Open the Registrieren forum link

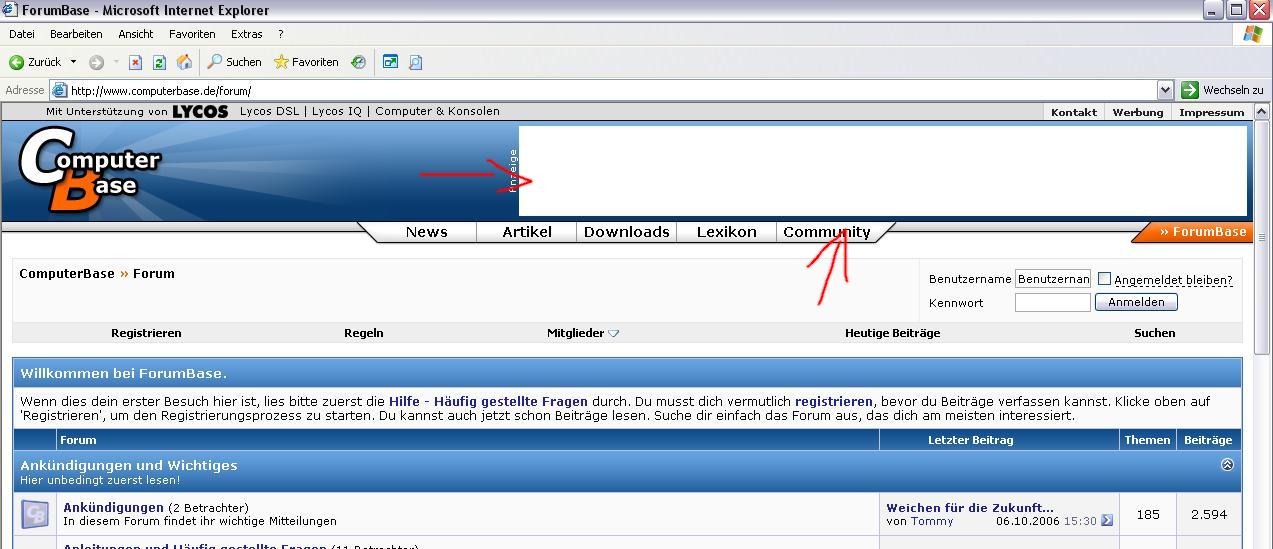tap(146, 333)
